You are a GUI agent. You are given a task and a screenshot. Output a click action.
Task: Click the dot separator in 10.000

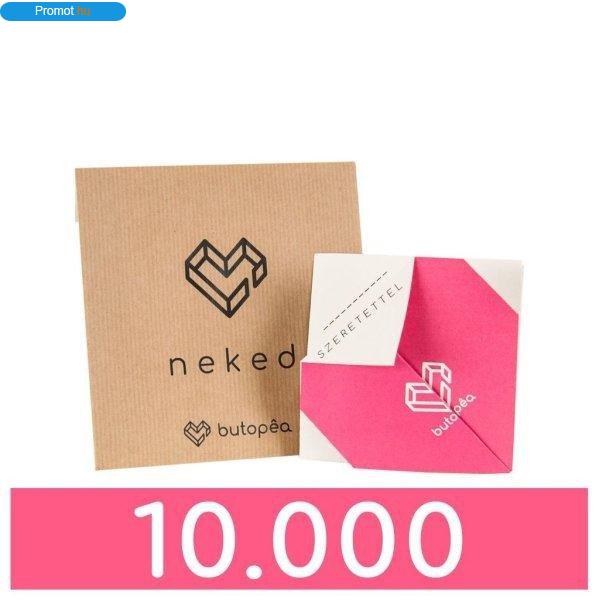pyautogui.click(x=254, y=570)
